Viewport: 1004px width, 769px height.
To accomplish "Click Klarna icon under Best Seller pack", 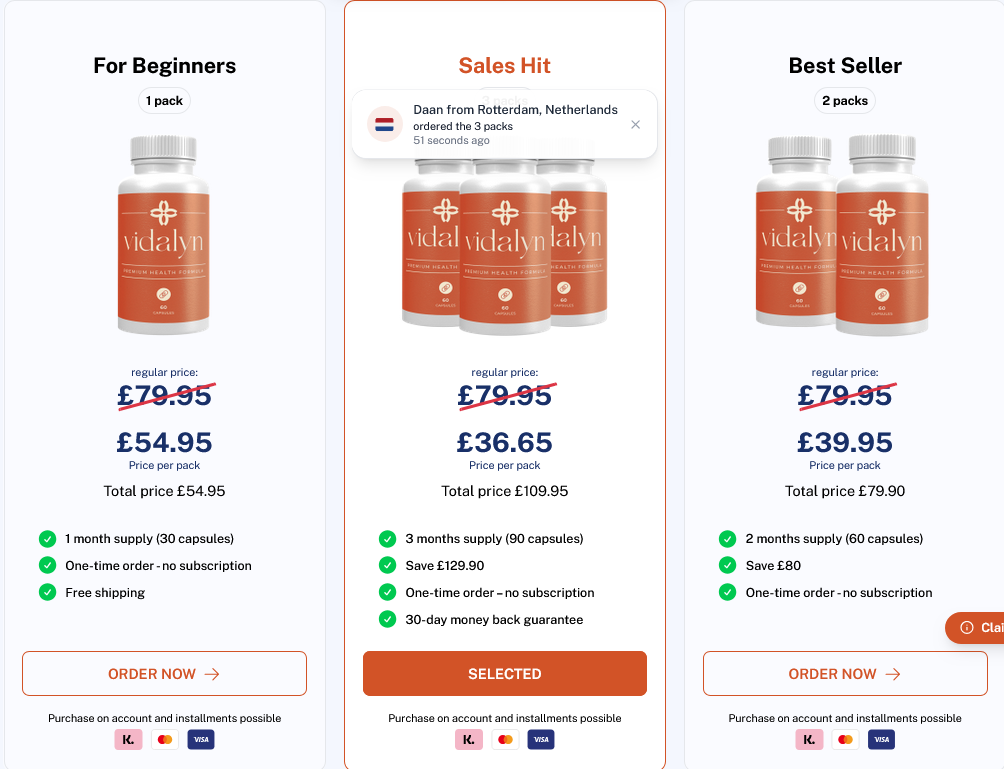I will tap(809, 740).
